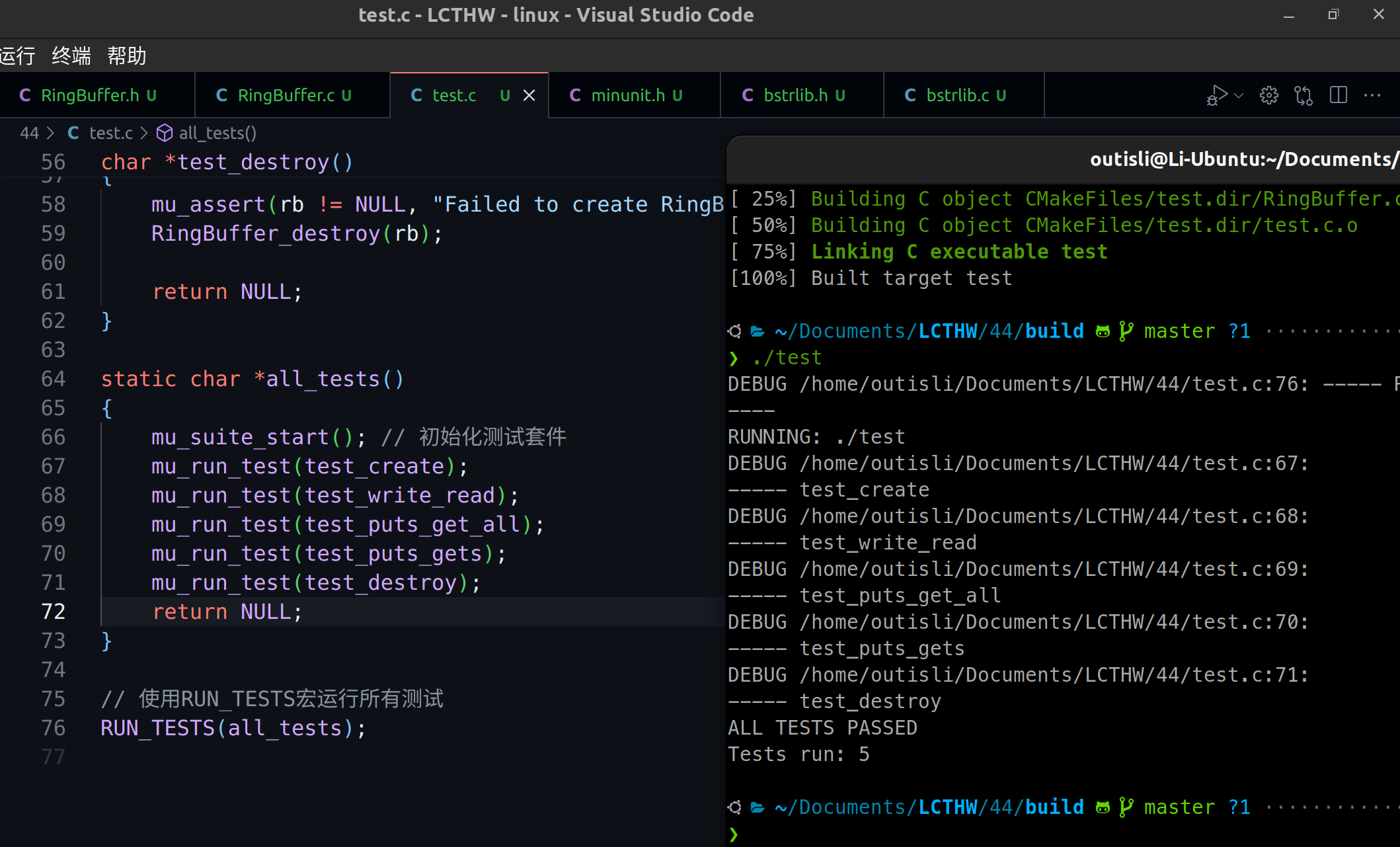Click the gear settings icon in editor toolbar
Viewport: 1400px width, 847px height.
(x=1268, y=95)
